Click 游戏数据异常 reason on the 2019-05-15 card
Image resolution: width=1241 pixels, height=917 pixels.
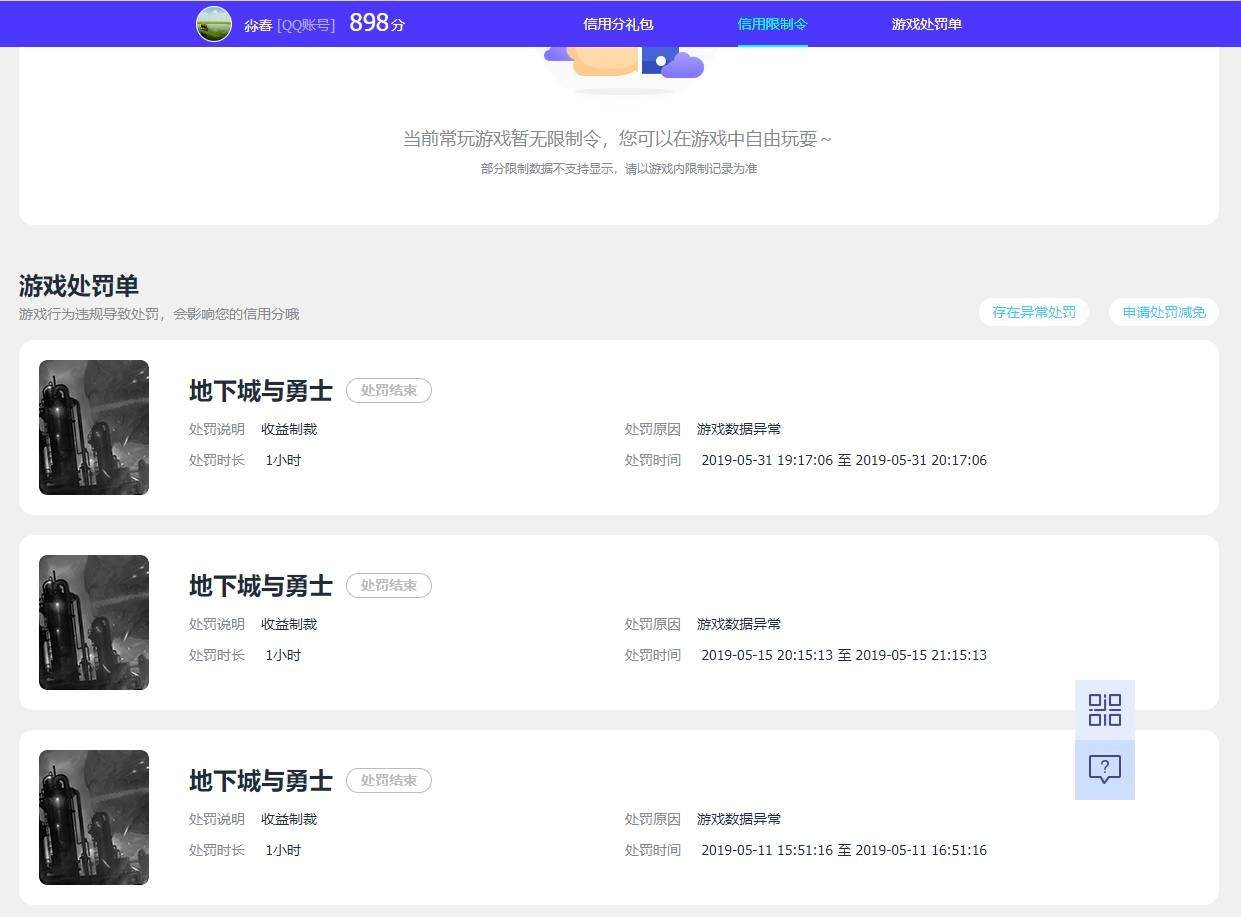(739, 624)
